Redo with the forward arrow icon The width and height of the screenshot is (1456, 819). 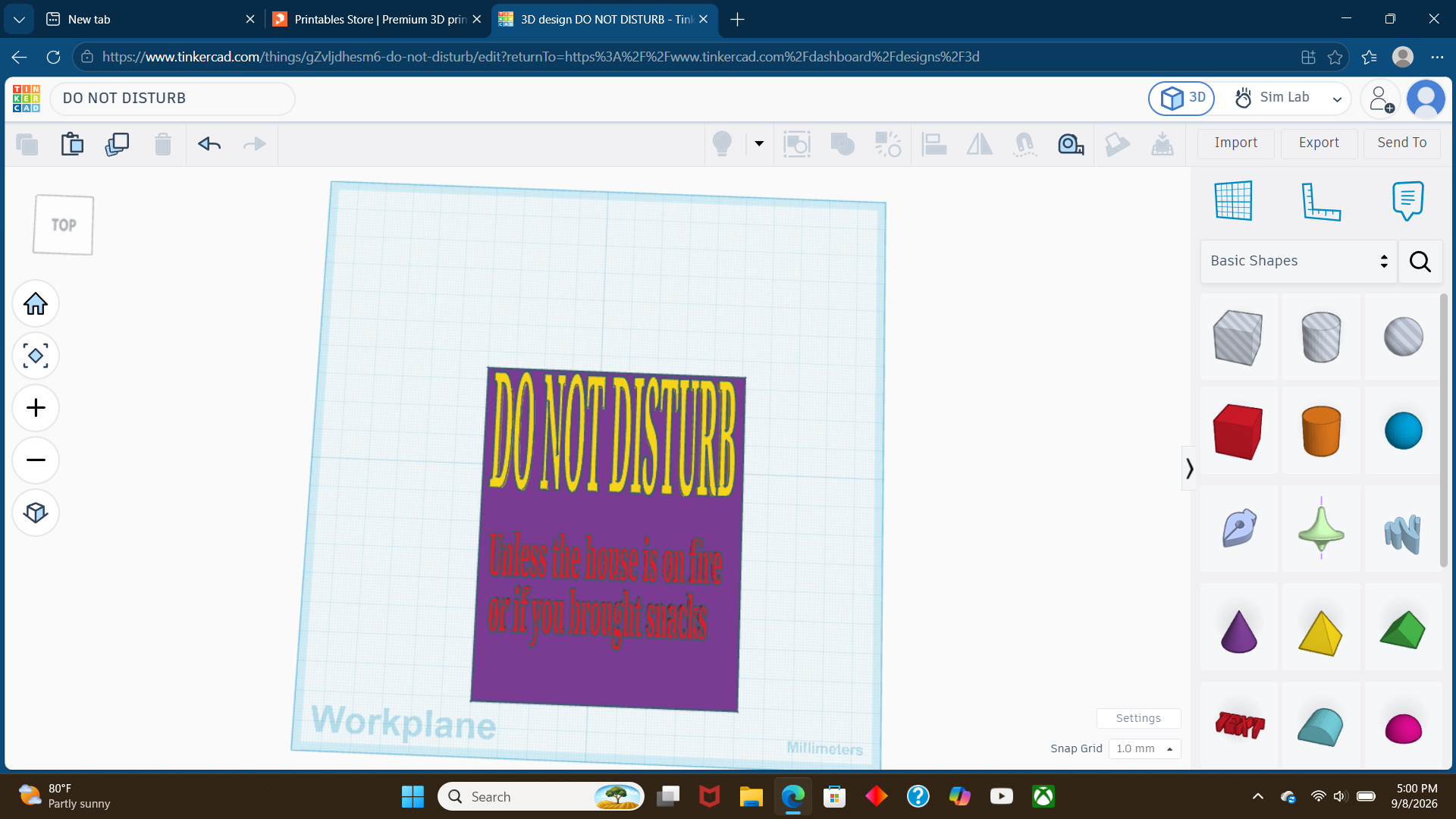coord(254,144)
